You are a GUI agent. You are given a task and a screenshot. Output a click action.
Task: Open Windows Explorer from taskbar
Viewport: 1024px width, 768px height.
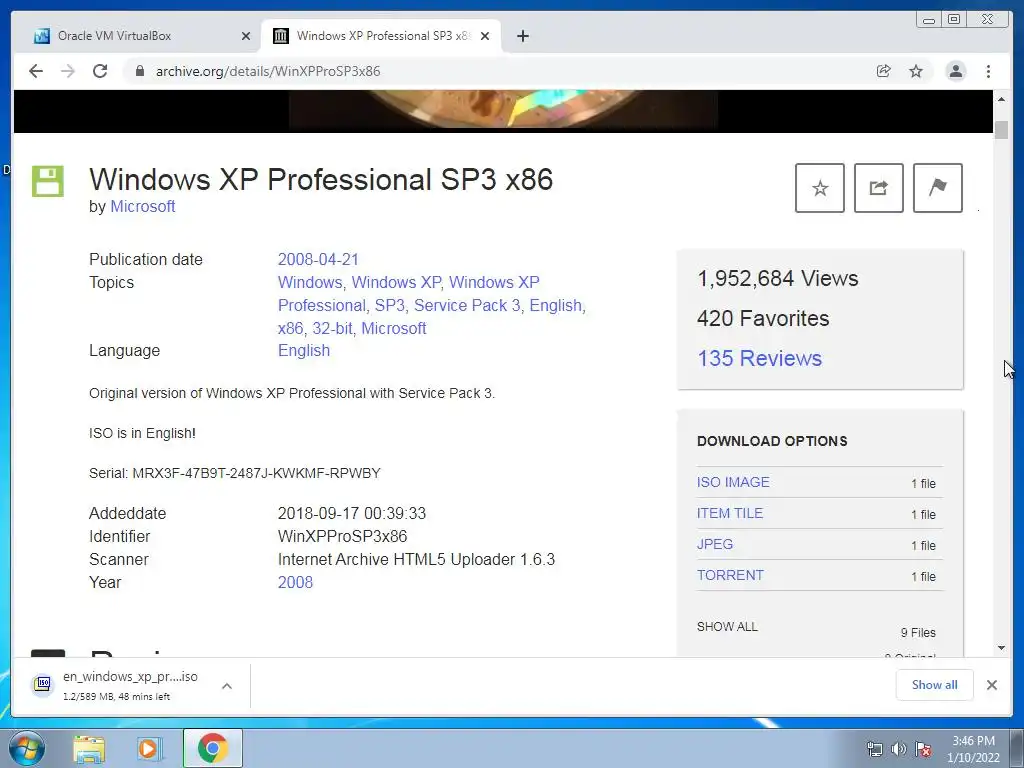pos(89,749)
